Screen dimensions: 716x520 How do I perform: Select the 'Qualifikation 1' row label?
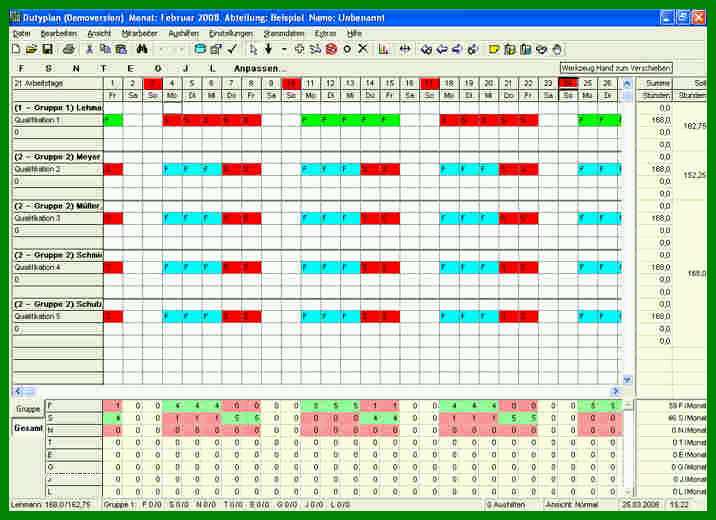click(58, 120)
